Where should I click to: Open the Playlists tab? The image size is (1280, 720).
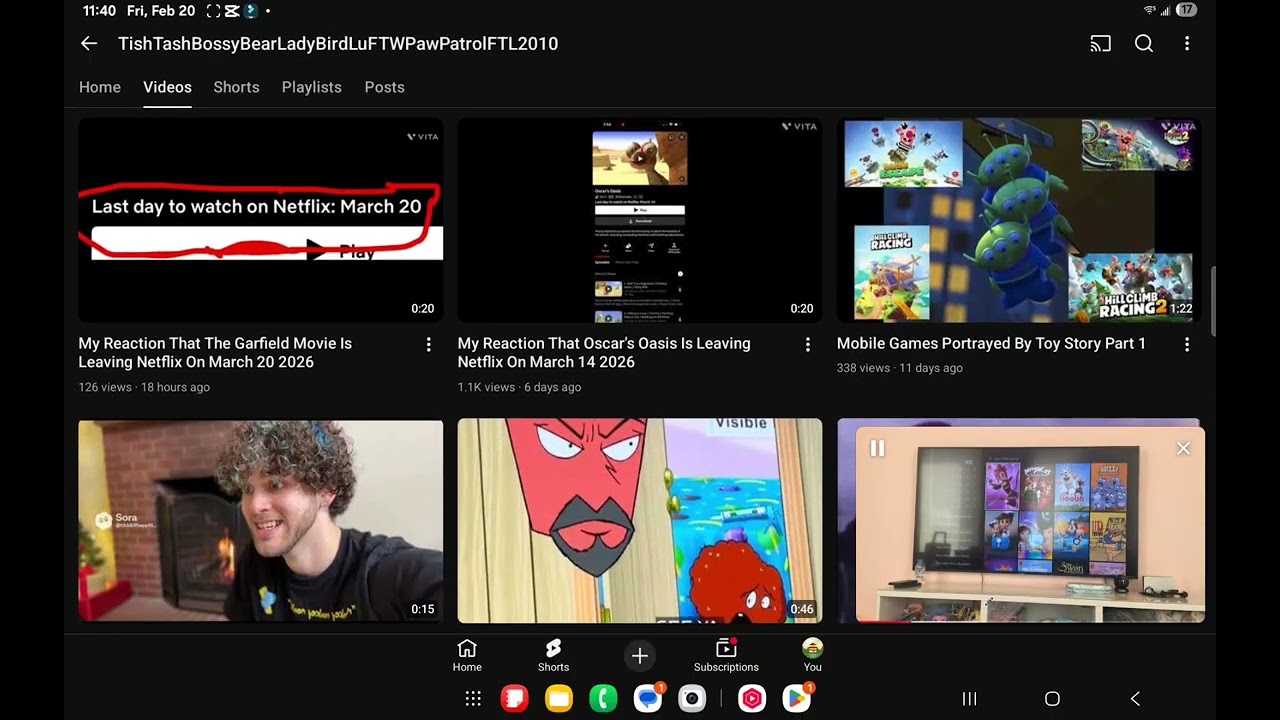(x=311, y=87)
